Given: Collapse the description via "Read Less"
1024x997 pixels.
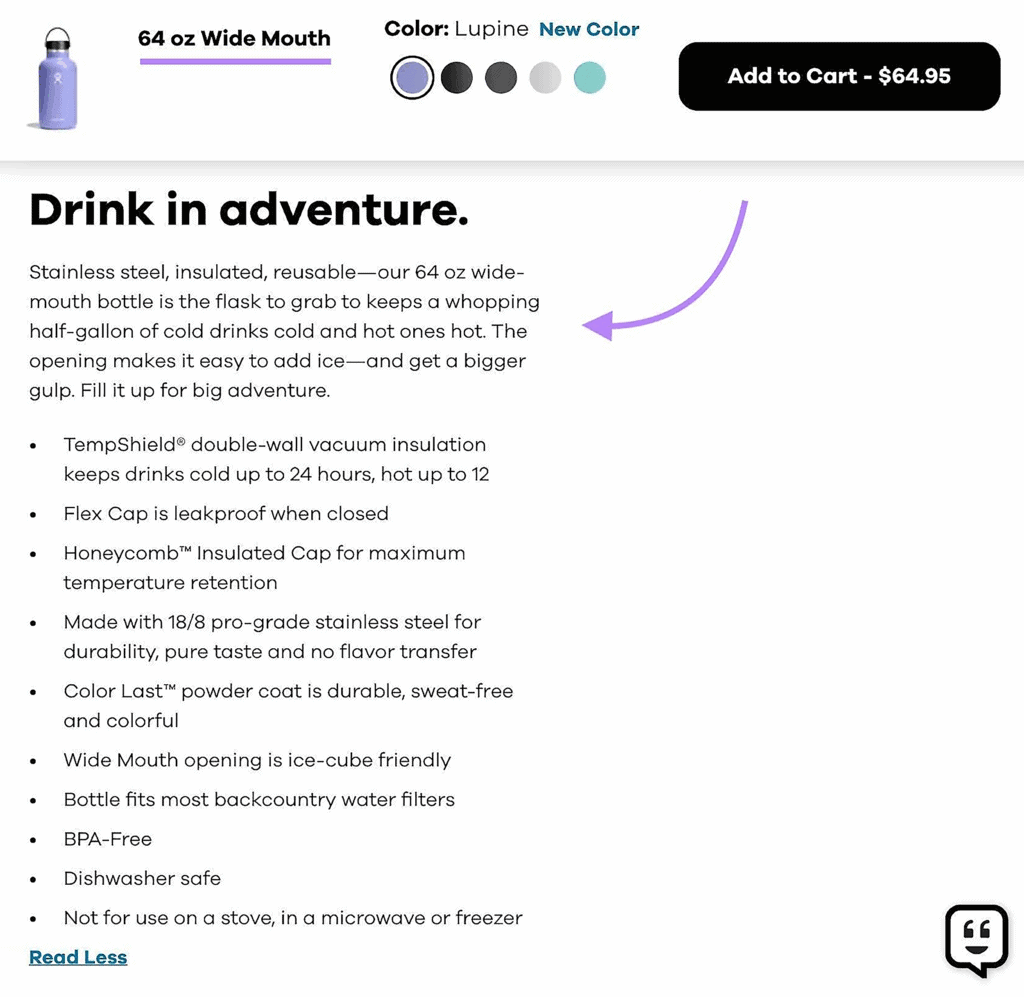Looking at the screenshot, I should pyautogui.click(x=77, y=956).
